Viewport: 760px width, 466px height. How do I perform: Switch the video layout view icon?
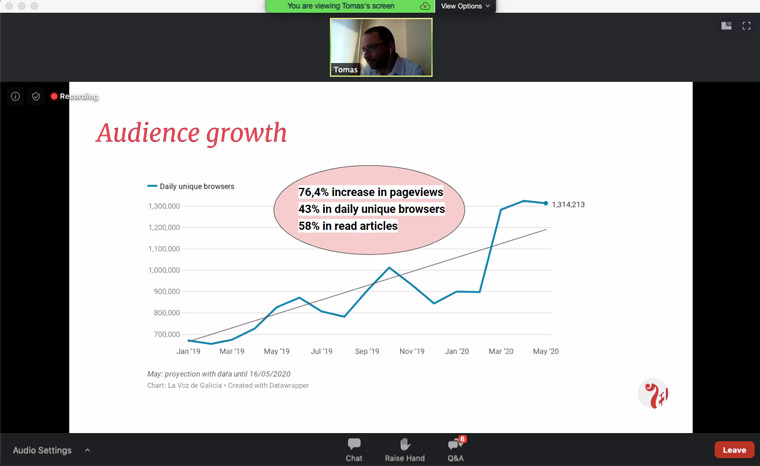pos(726,26)
